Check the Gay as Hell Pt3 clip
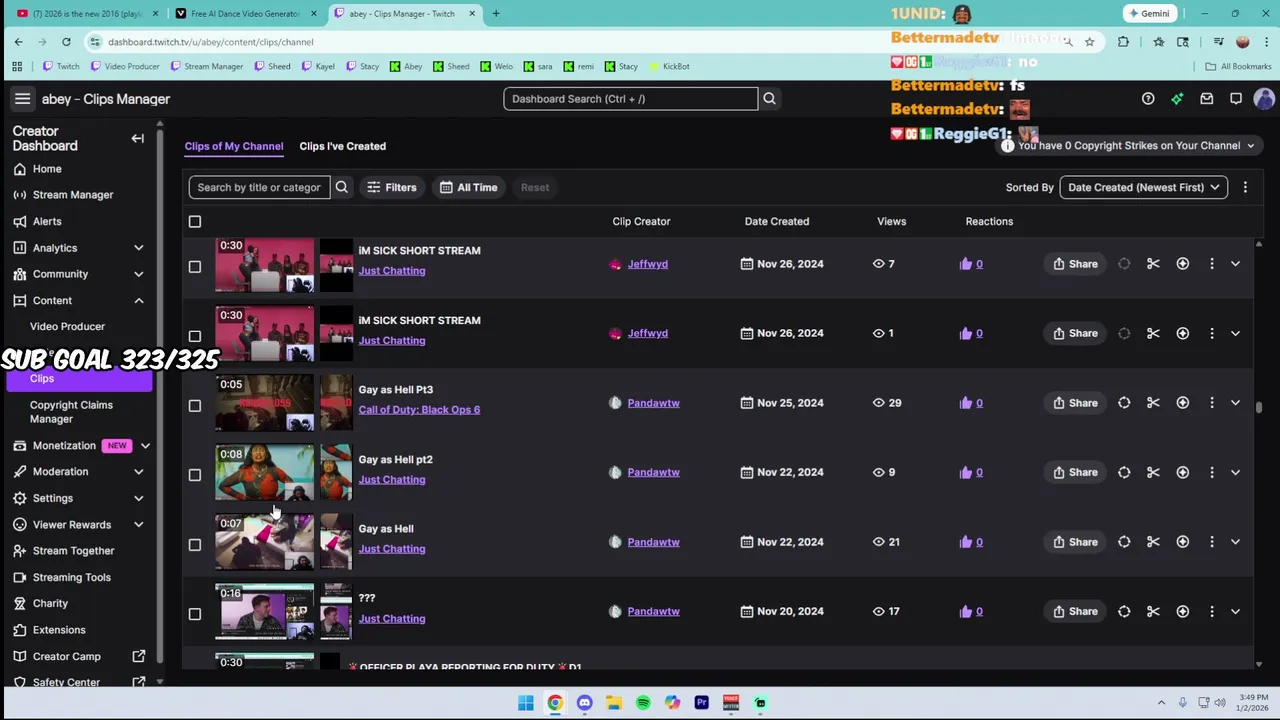The width and height of the screenshot is (1280, 720). (195, 406)
